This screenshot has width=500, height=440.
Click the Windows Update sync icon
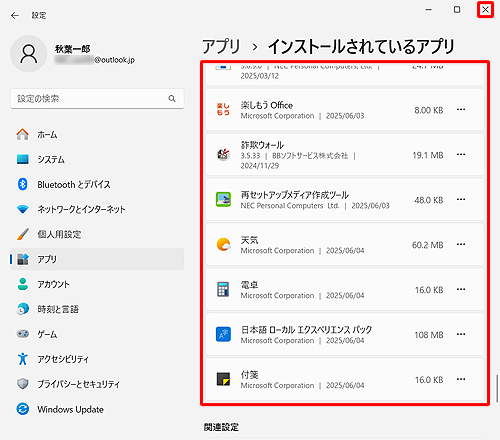23,409
